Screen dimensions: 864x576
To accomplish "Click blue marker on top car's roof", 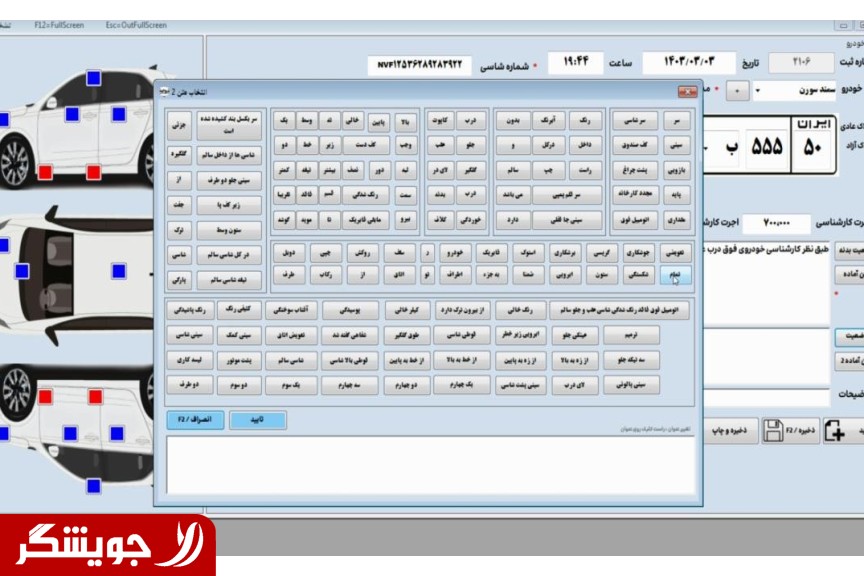I will pos(93,77).
